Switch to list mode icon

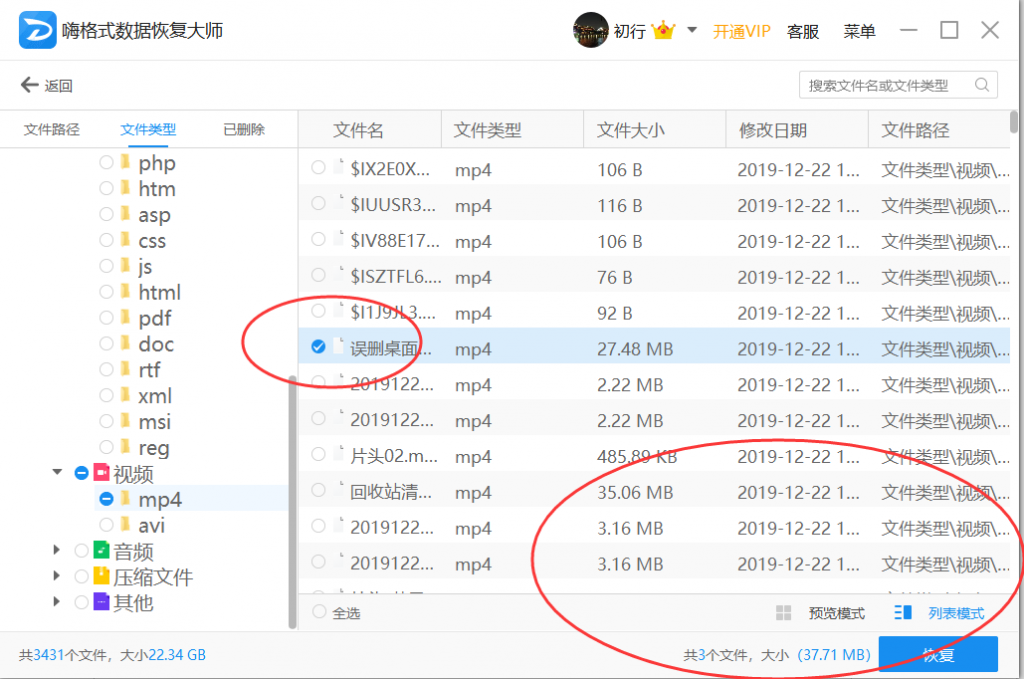903,612
